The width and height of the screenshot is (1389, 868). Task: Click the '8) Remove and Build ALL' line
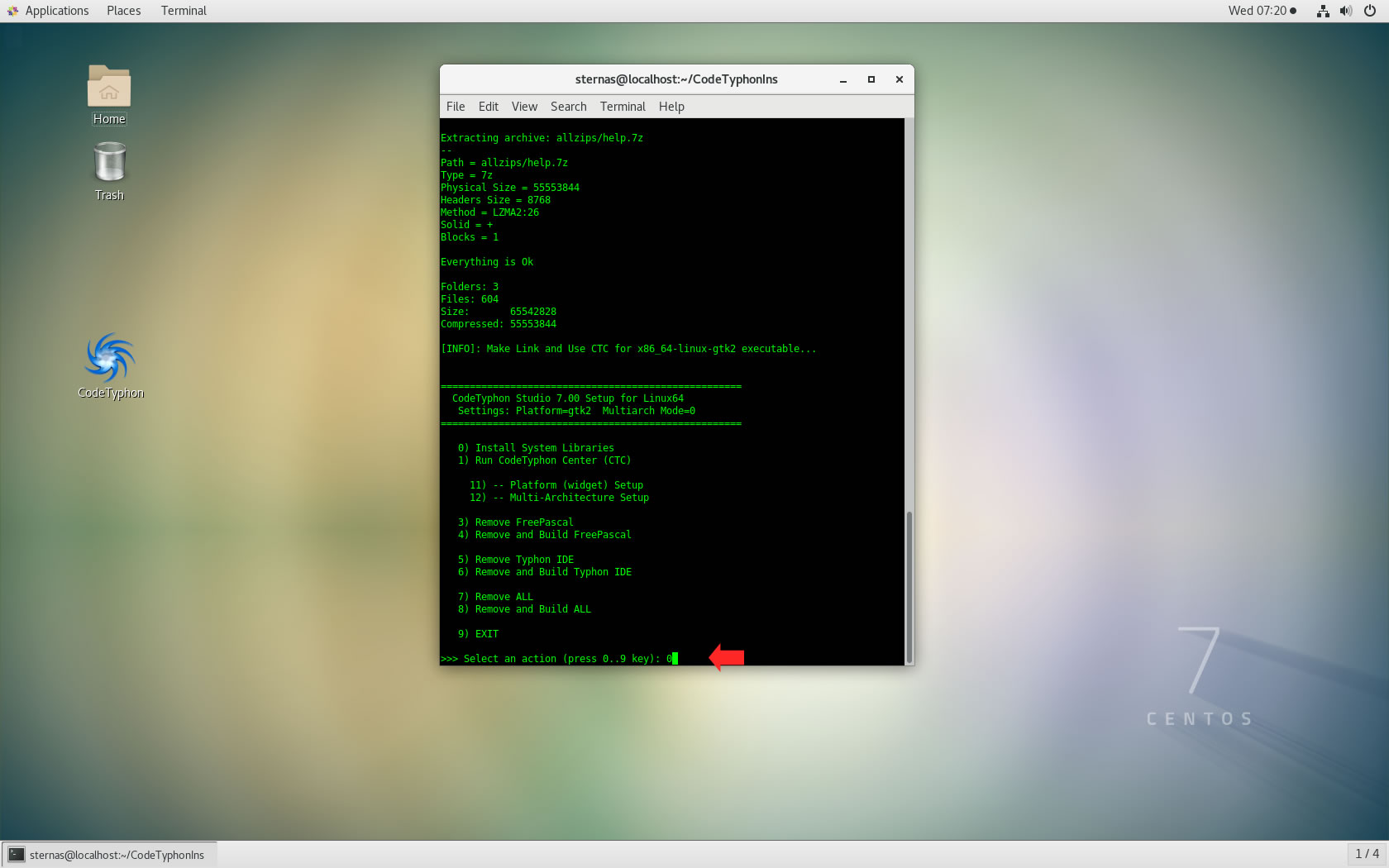(x=524, y=609)
